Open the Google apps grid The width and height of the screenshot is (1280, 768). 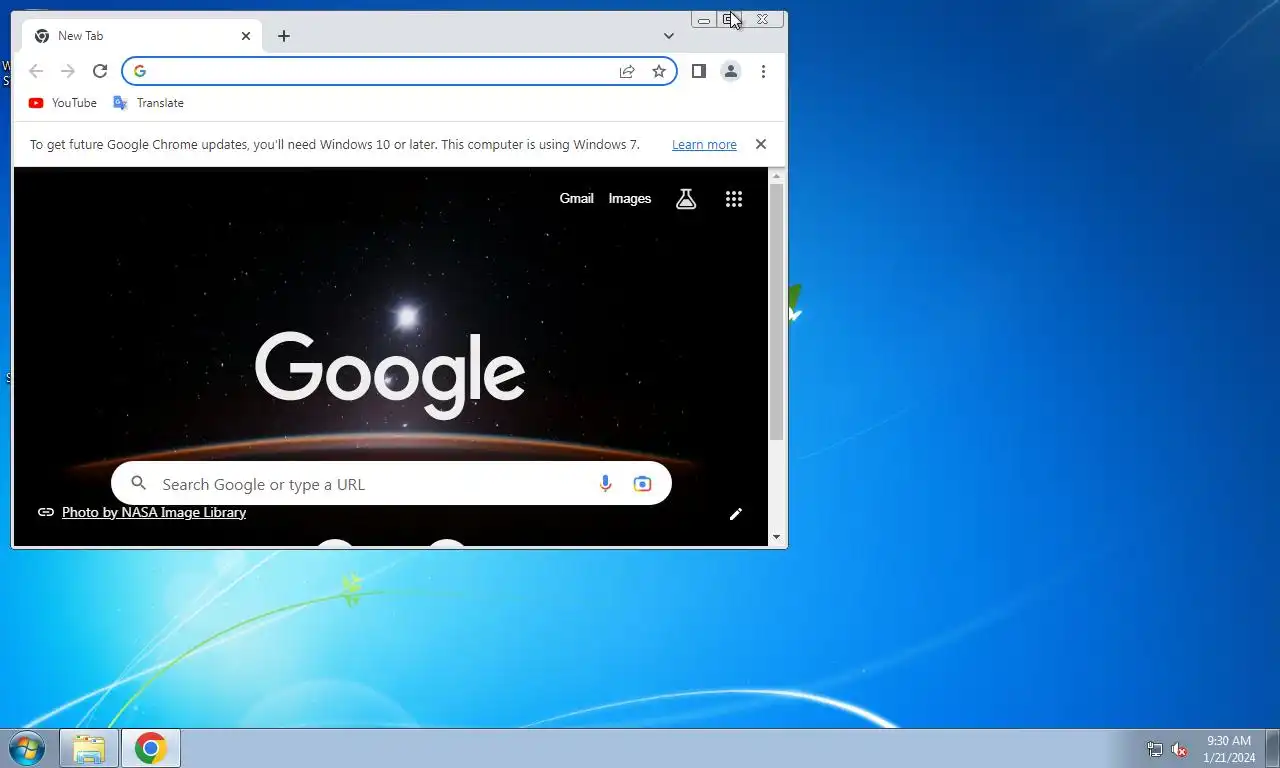click(x=734, y=199)
